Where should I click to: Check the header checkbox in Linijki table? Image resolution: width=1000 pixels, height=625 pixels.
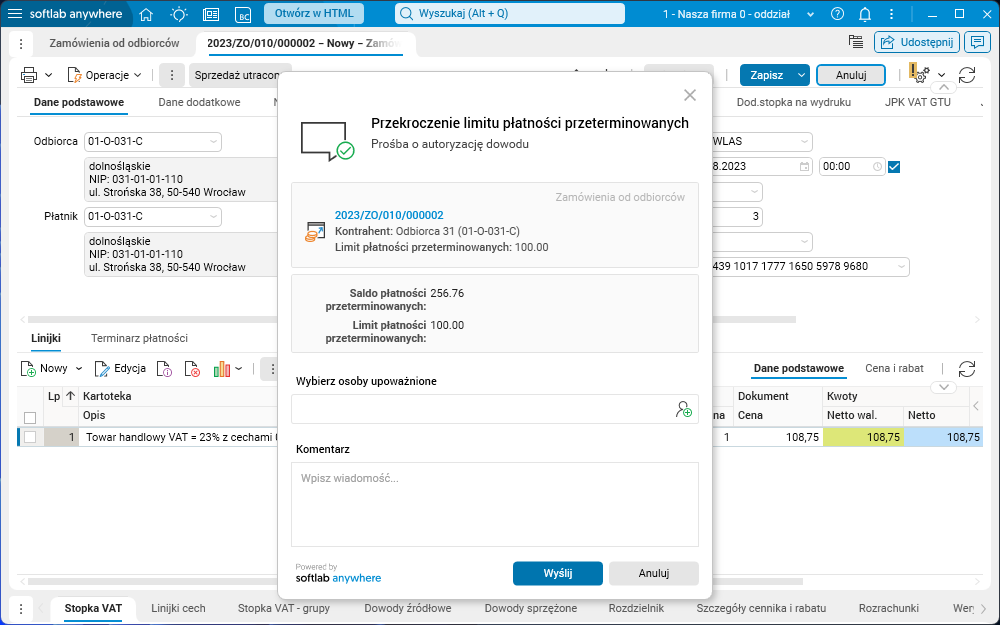pos(29,420)
